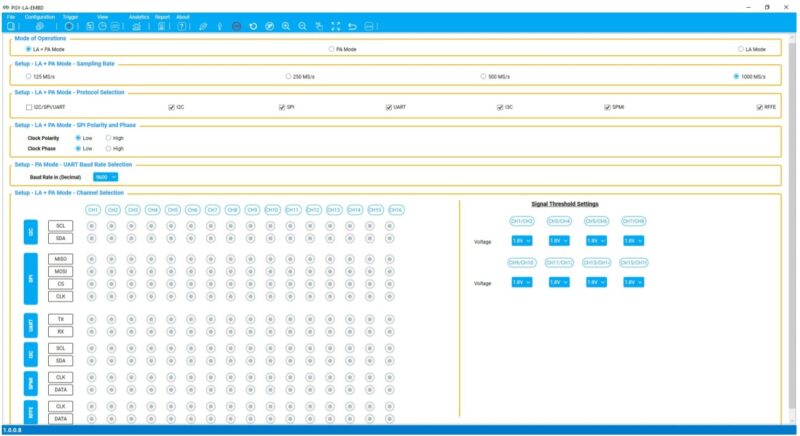Screen dimensions: 800x436
Task: Uncheck the RFFE protocol checkbox
Action: [760, 107]
